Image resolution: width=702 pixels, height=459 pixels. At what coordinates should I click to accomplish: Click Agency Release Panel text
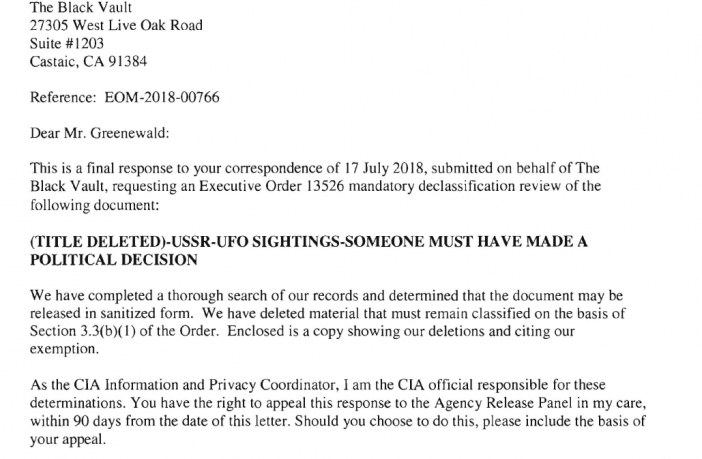(x=503, y=403)
